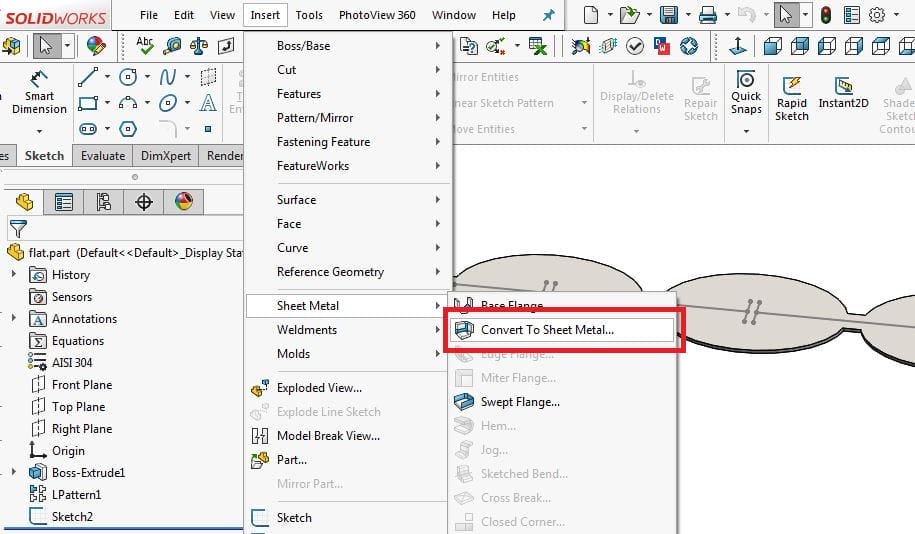Image resolution: width=915 pixels, height=534 pixels.
Task: Open the PhotoView 360 menu
Action: pyautogui.click(x=377, y=15)
